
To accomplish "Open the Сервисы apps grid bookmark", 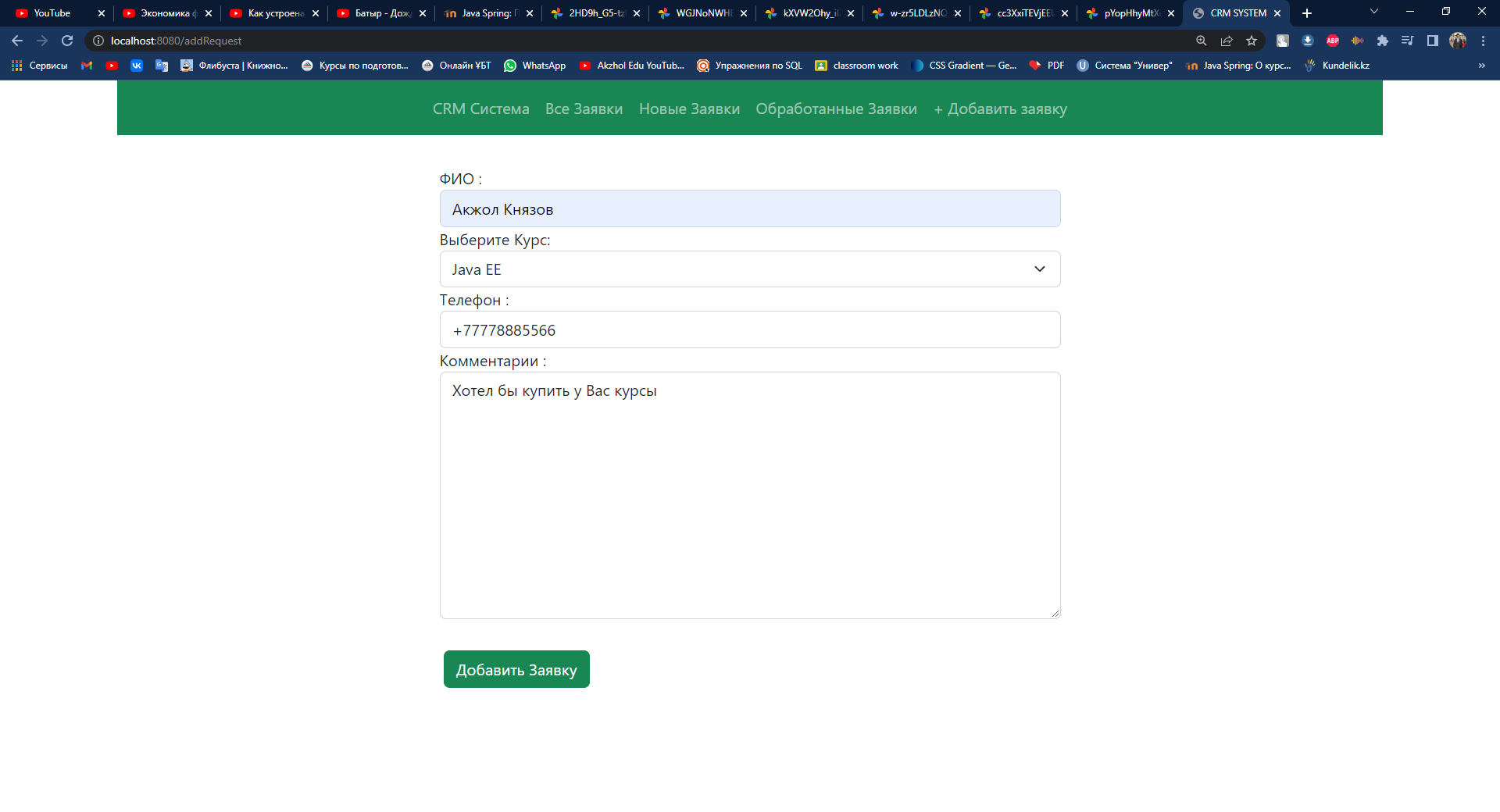I will 39,66.
